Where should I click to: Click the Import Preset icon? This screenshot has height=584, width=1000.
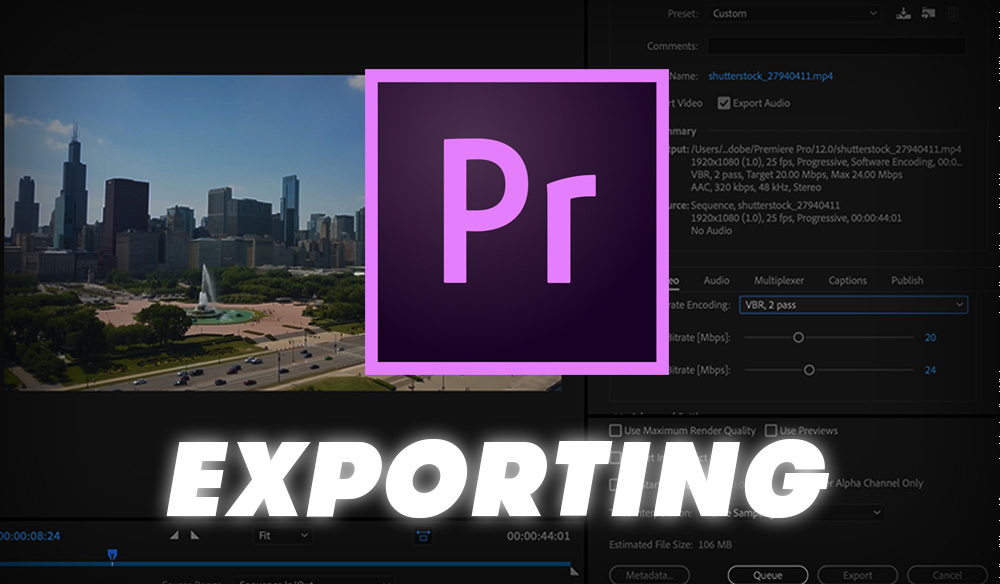(928, 13)
